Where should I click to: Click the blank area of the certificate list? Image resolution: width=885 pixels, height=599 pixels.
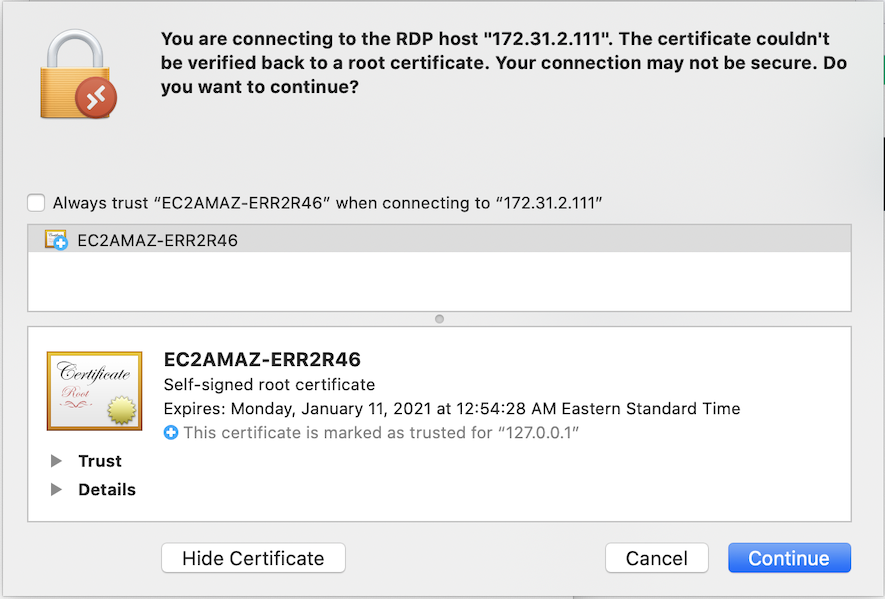440,282
